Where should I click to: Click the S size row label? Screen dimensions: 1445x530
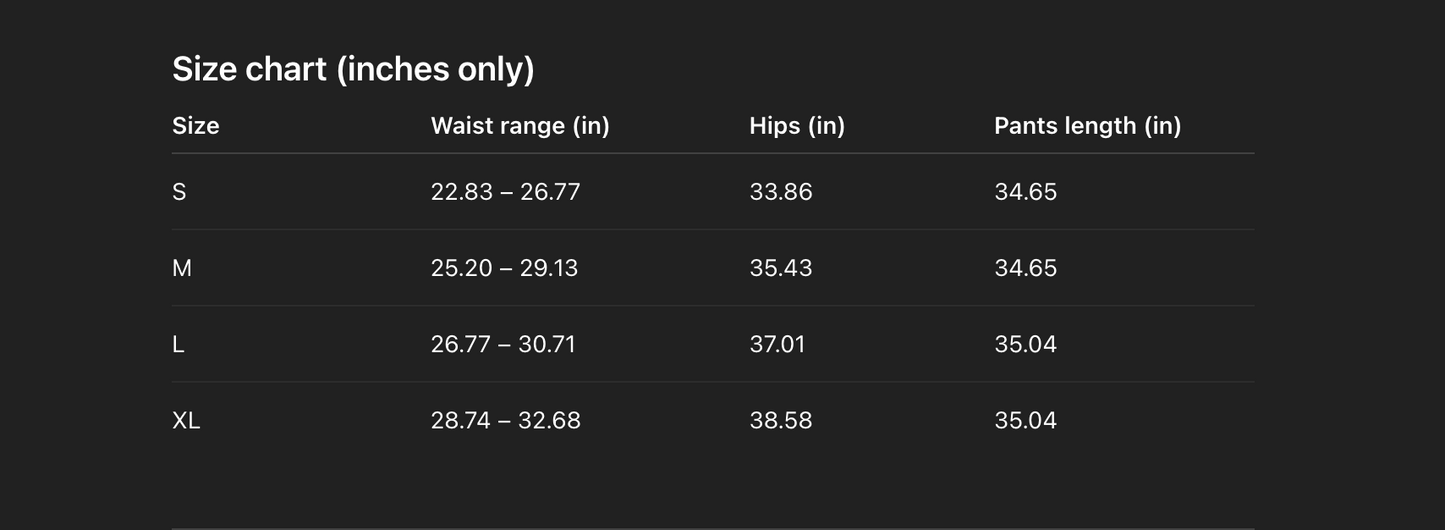179,192
